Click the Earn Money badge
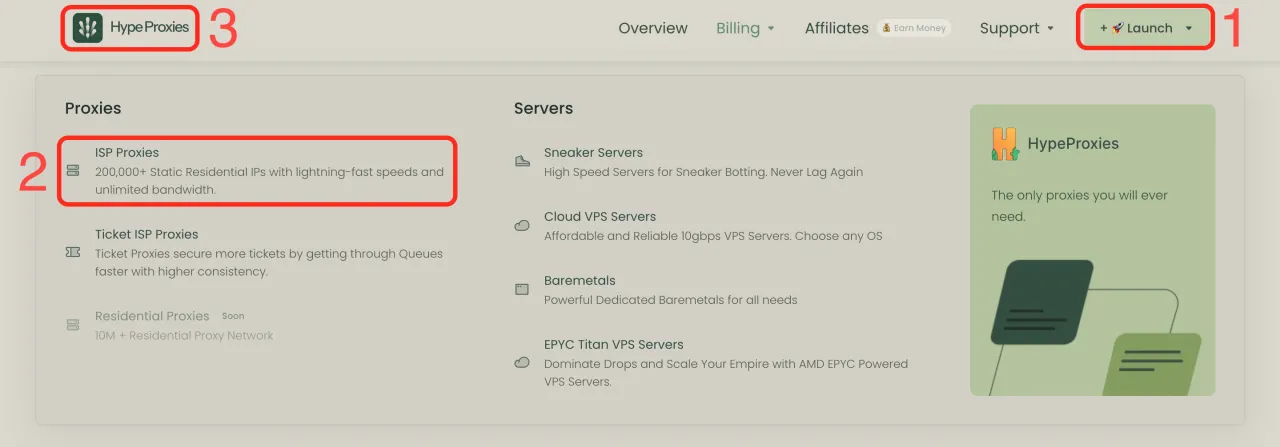Viewport: 1280px width, 447px height. coord(914,28)
